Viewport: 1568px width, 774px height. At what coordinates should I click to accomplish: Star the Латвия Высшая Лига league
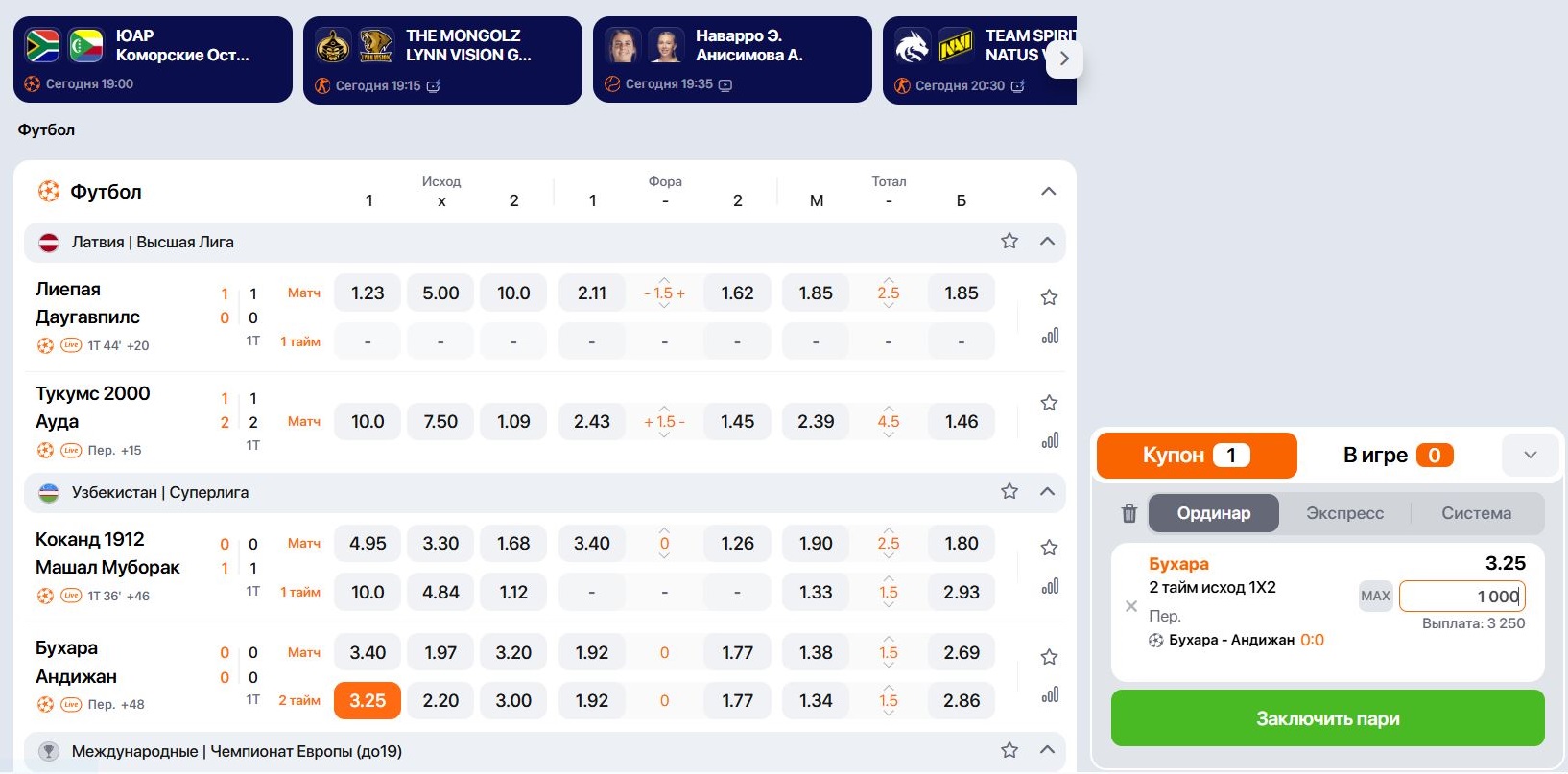(1010, 241)
